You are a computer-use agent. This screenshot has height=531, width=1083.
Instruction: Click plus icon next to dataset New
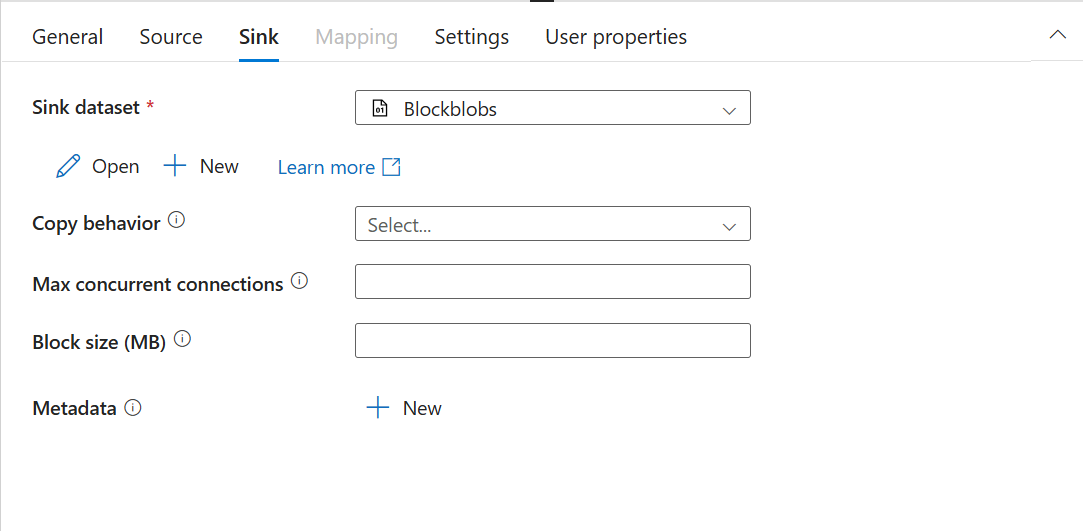click(x=175, y=166)
